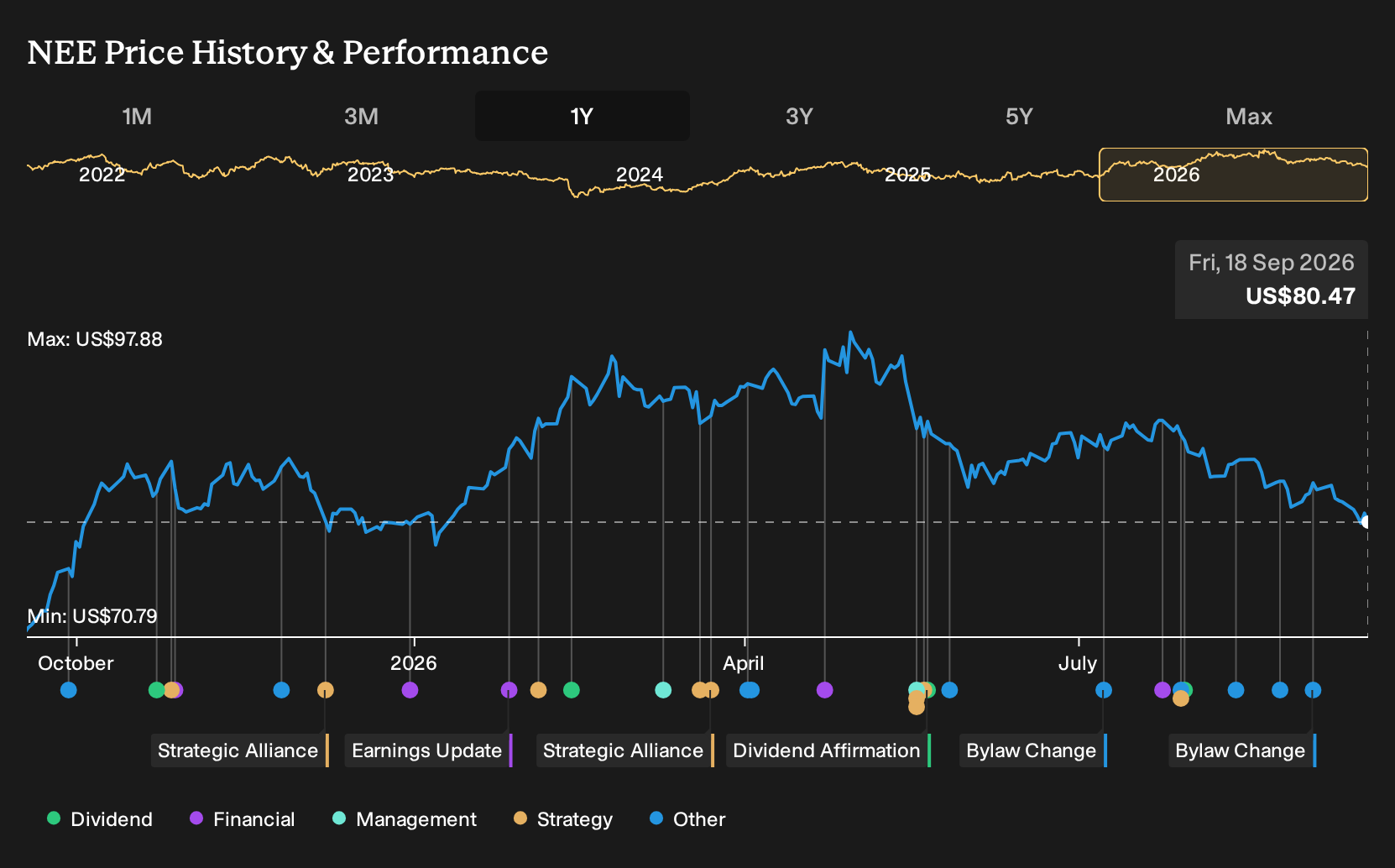This screenshot has width=1395, height=868.
Task: Click the white current-price point ending the line
Action: 1366,522
